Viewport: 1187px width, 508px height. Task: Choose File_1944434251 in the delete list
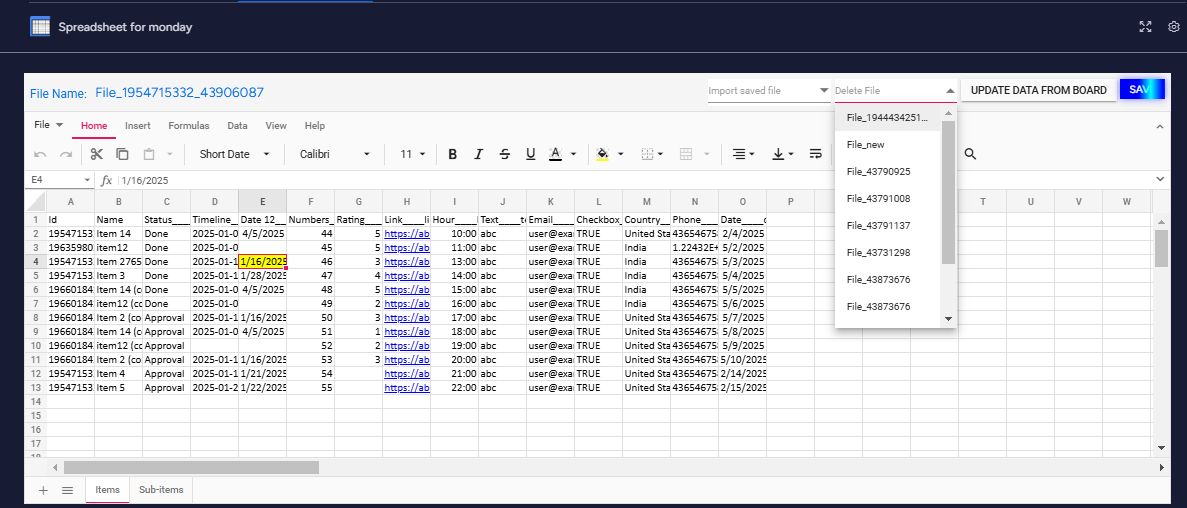point(888,118)
